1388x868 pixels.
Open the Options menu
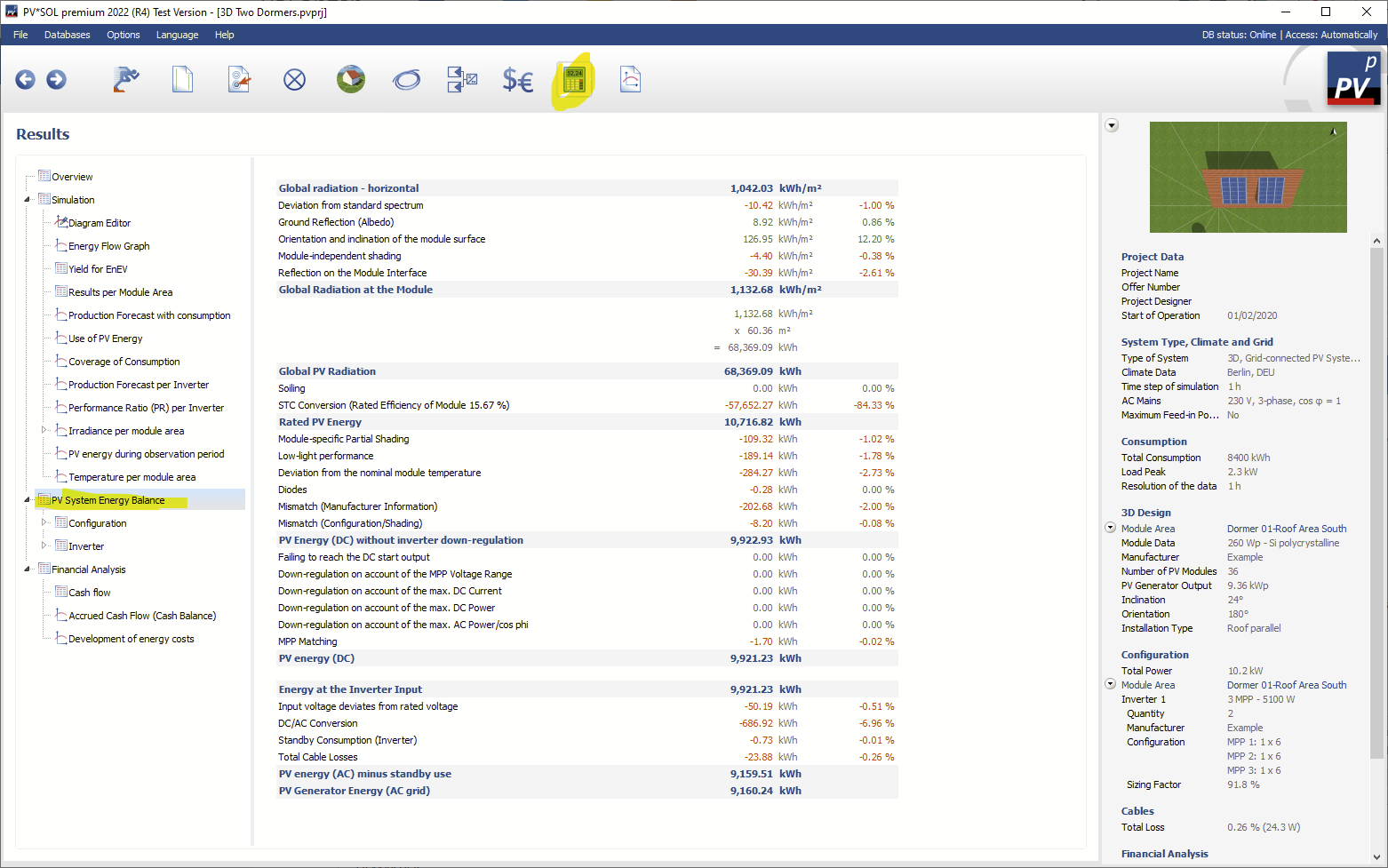[123, 35]
